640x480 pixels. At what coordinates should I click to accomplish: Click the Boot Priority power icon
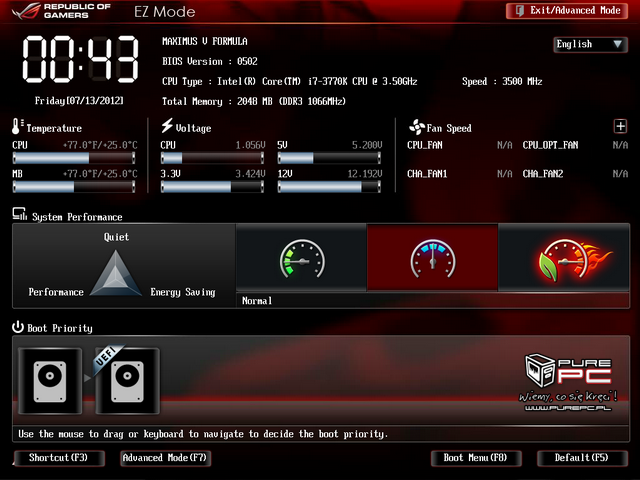(18, 327)
